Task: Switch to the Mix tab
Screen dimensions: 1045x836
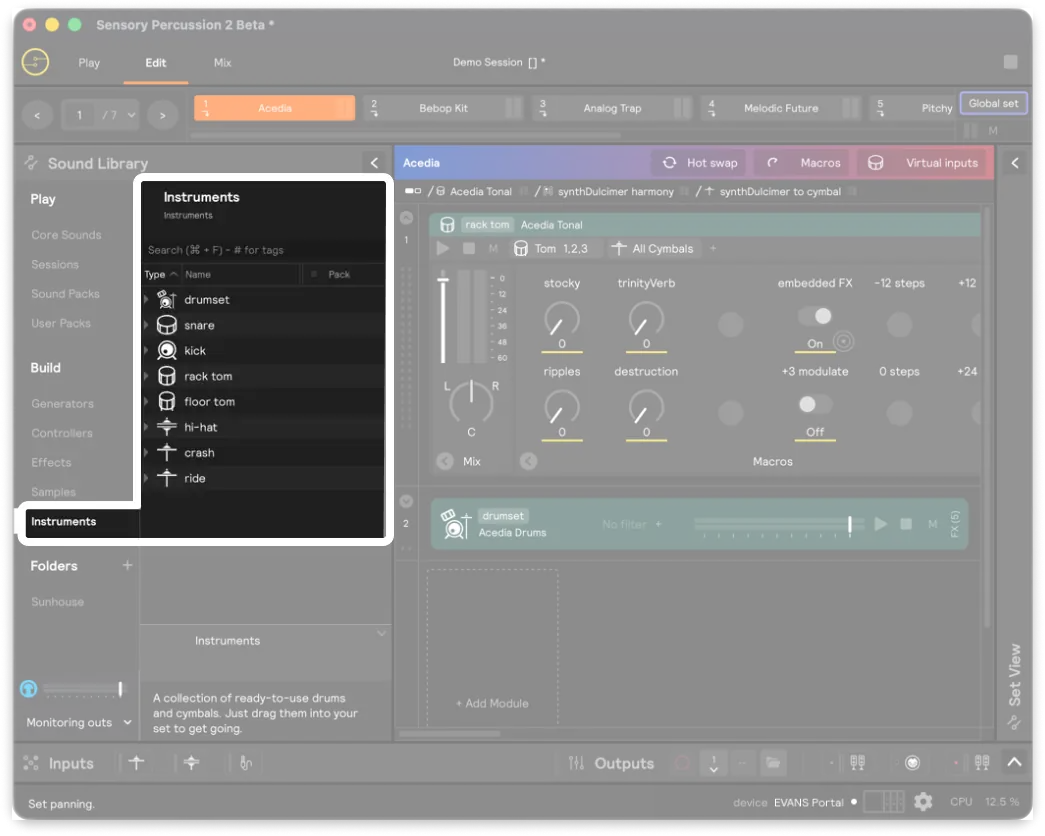Action: coord(222,62)
